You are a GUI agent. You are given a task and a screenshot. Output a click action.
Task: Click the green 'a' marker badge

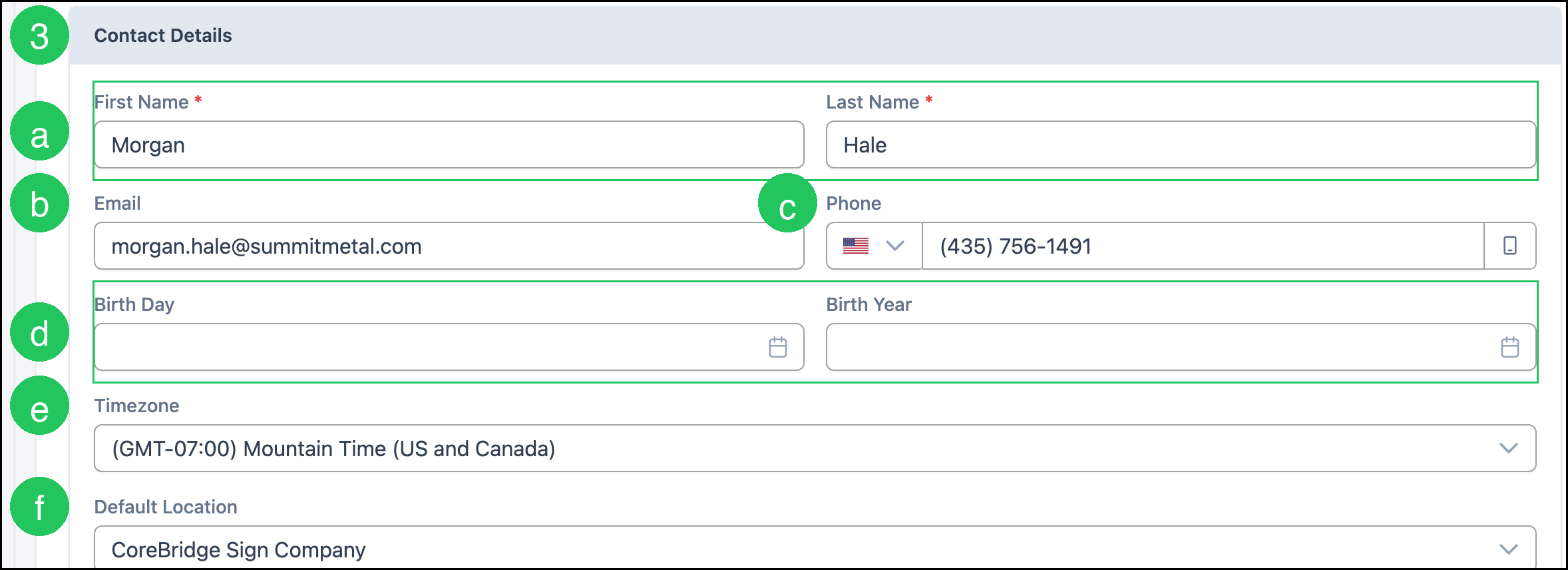point(39,131)
